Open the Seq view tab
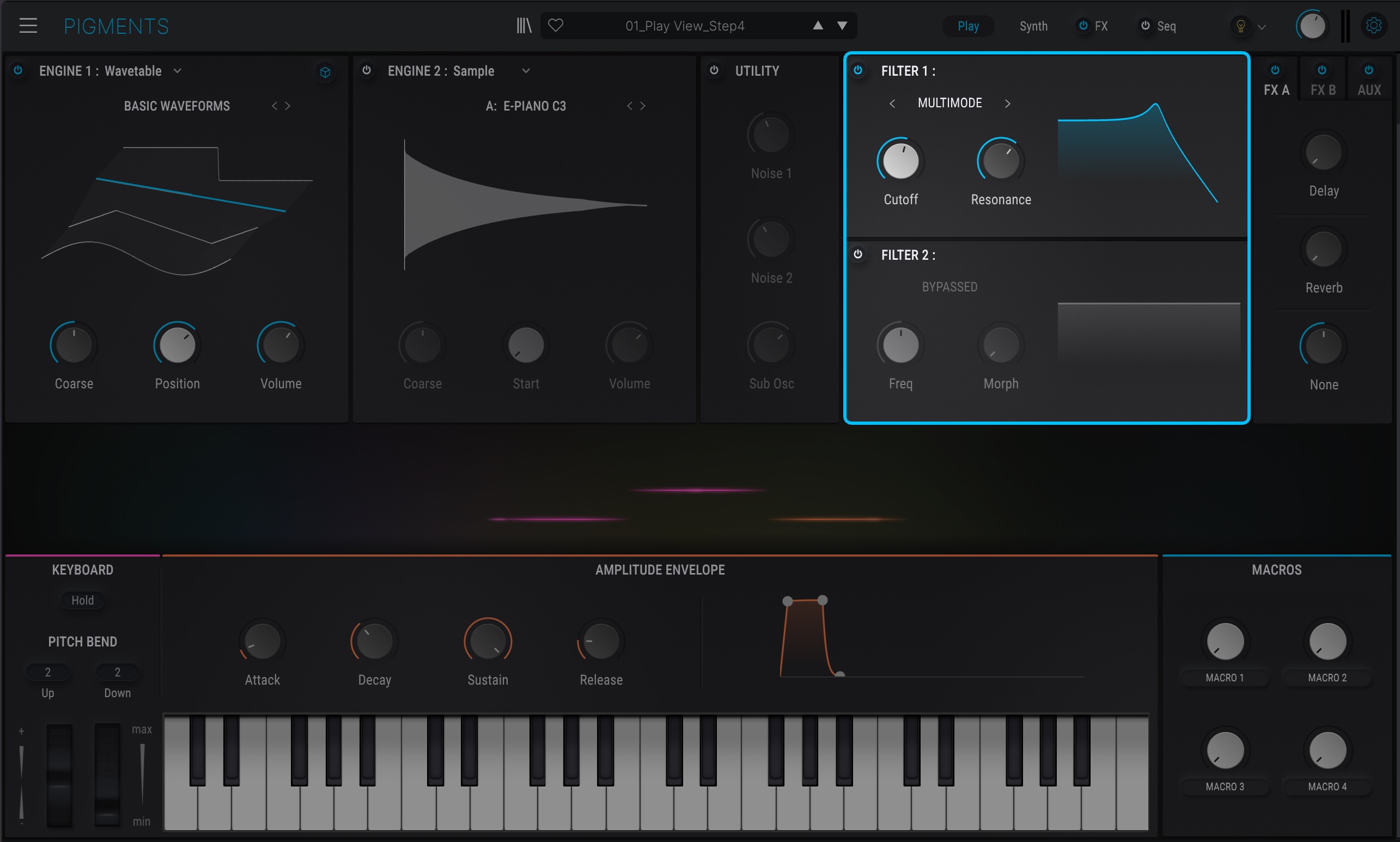1400x842 pixels. coord(1166,26)
